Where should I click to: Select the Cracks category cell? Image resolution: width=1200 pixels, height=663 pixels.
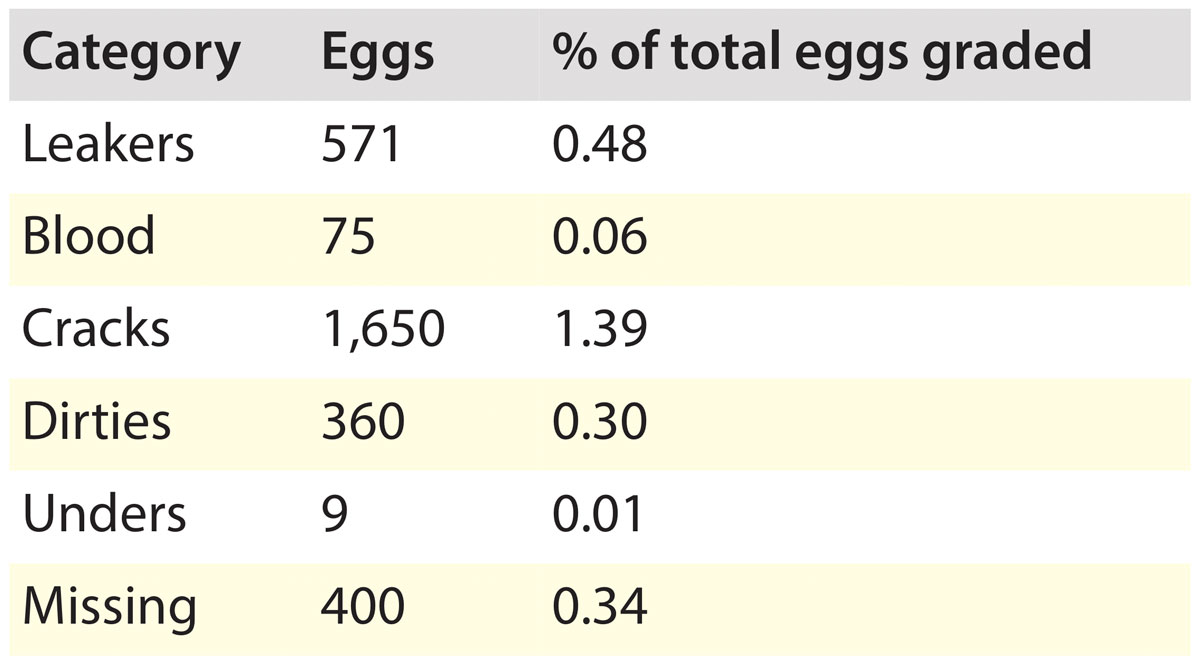pos(96,329)
